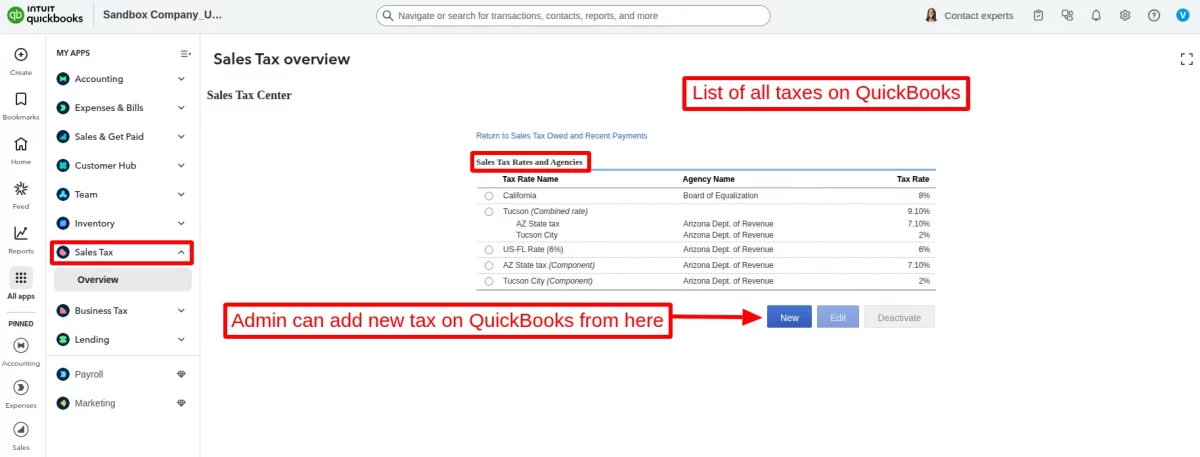This screenshot has height=457, width=1200.
Task: Collapse the Sales Tax chevron
Action: (x=181, y=253)
